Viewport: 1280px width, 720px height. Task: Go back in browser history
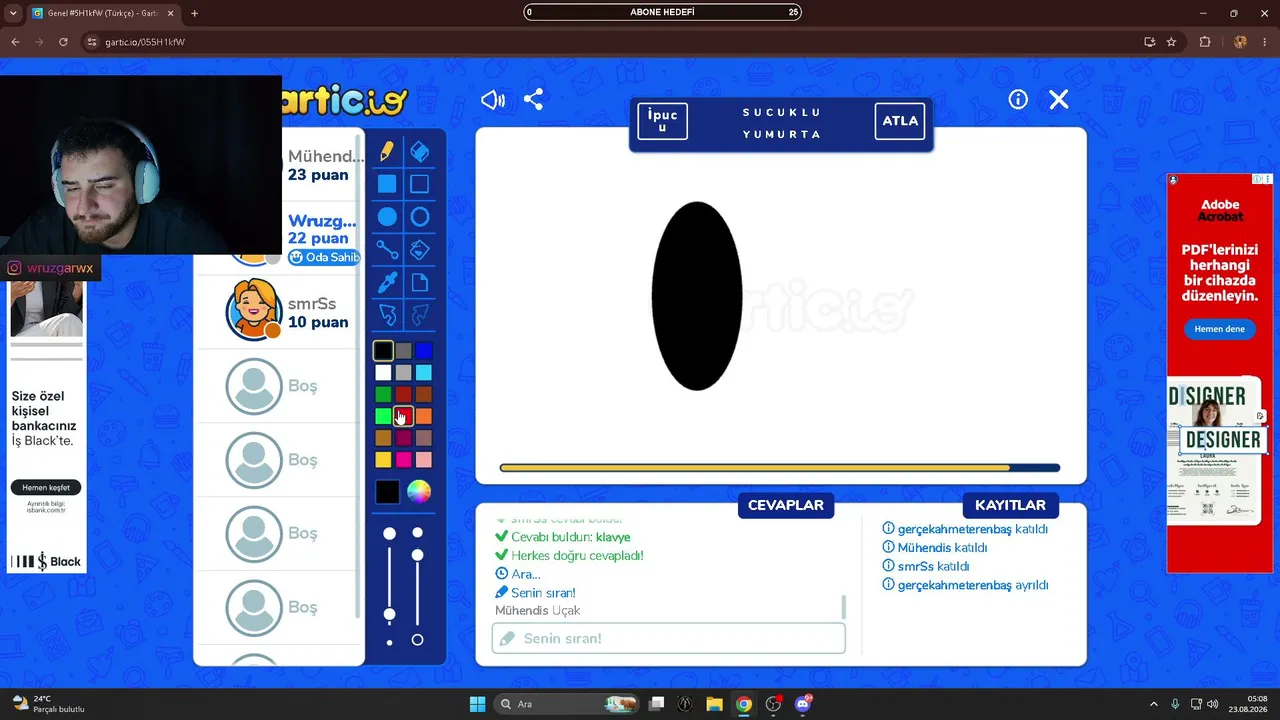(x=15, y=42)
